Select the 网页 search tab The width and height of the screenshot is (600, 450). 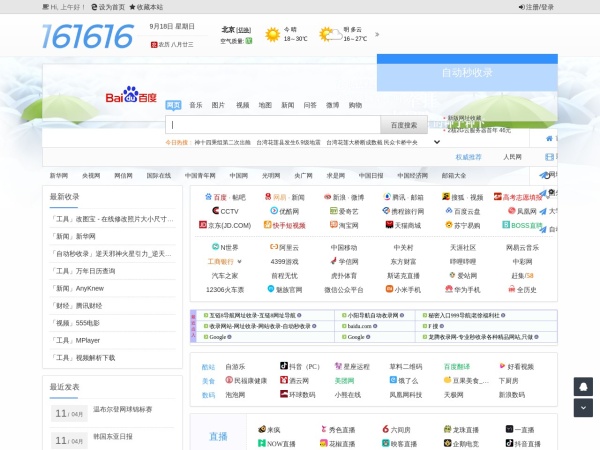pos(173,105)
